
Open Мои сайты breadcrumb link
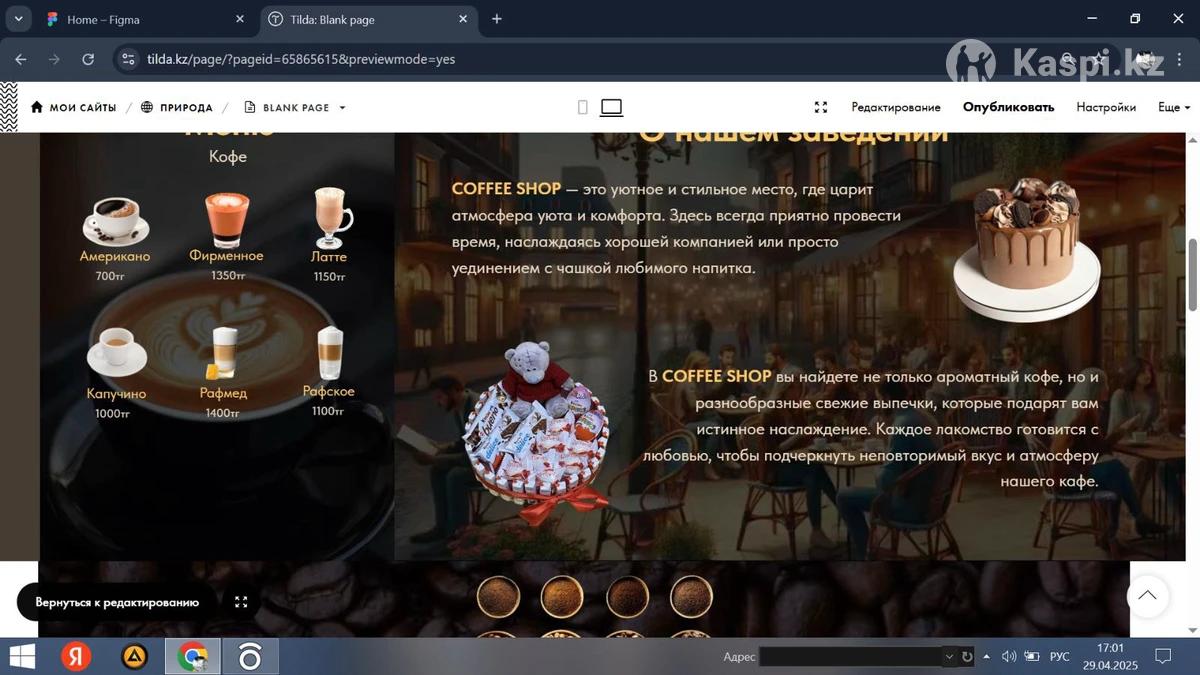[83, 107]
